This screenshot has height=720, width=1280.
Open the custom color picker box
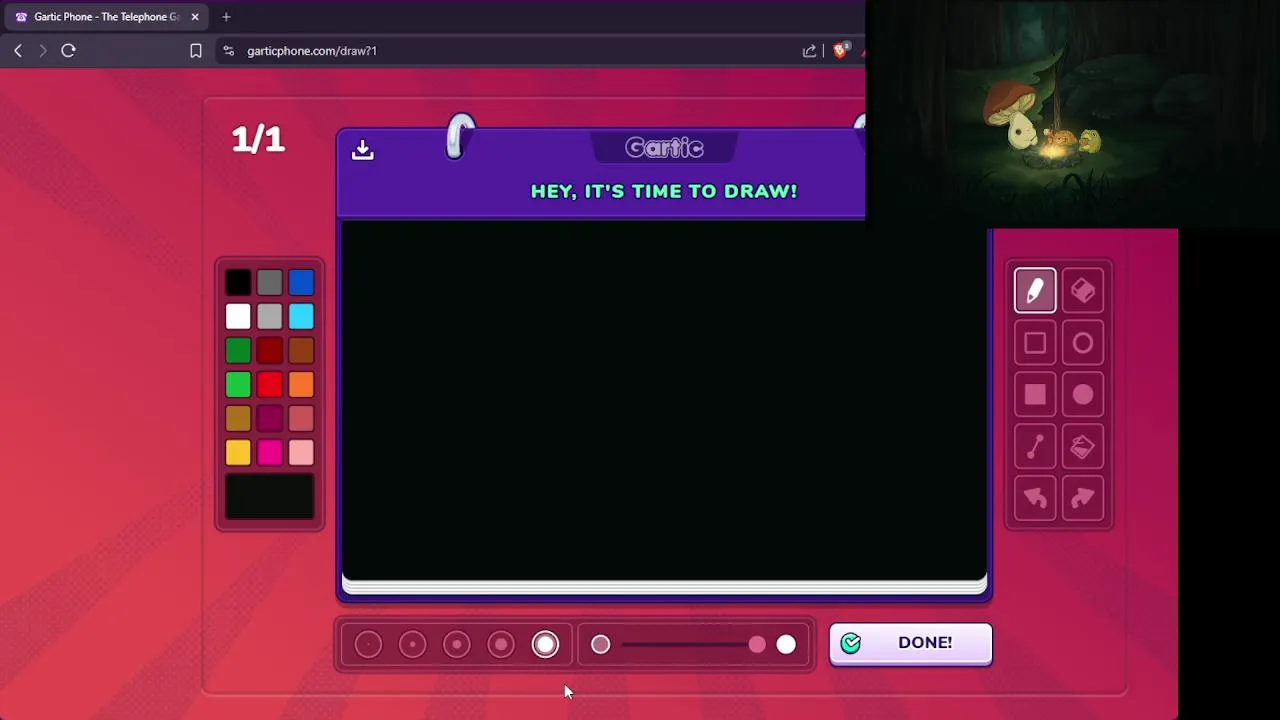(x=270, y=497)
